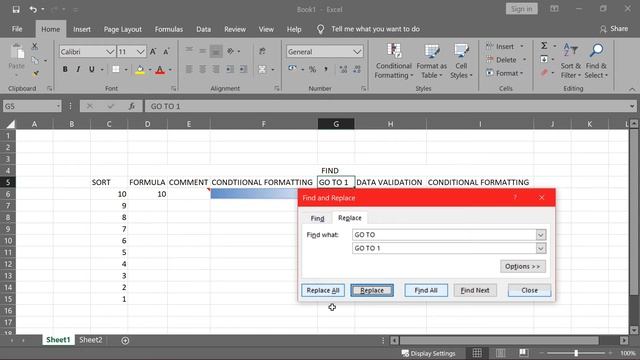Click the Comma Style icon
The height and width of the screenshot is (360, 640).
click(326, 69)
